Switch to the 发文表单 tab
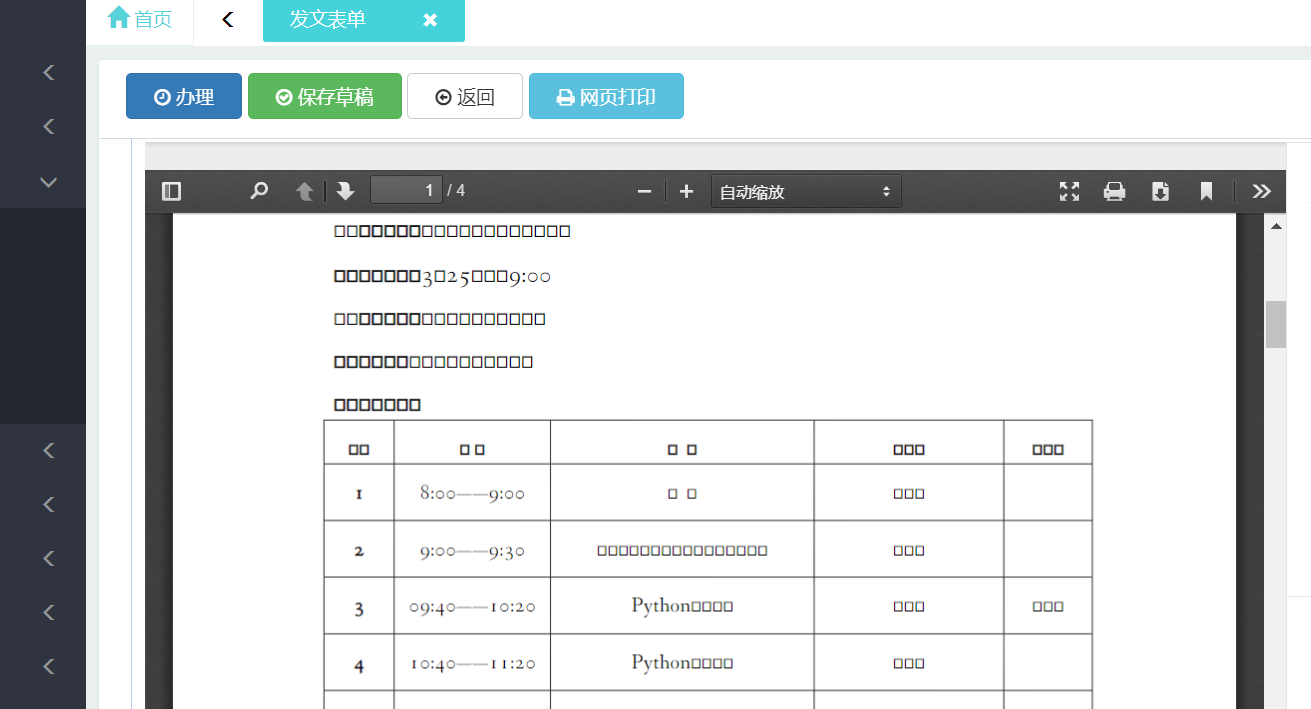The image size is (1311, 709). [x=364, y=20]
